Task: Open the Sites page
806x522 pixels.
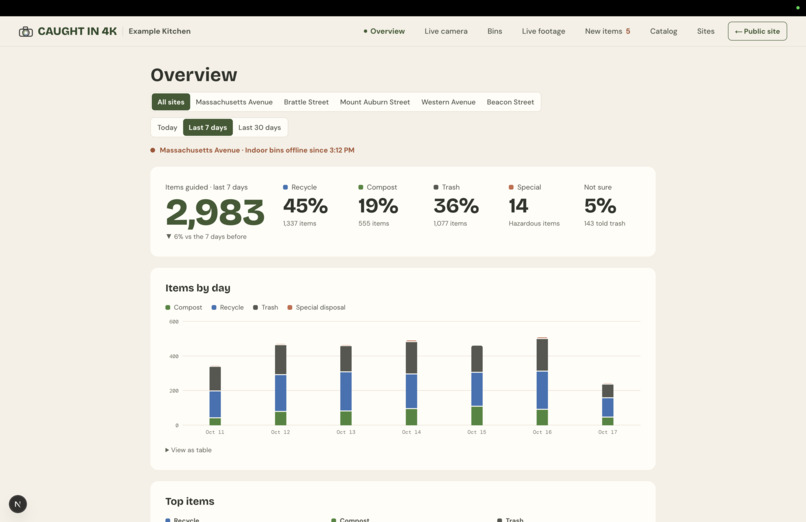Action: [x=705, y=31]
